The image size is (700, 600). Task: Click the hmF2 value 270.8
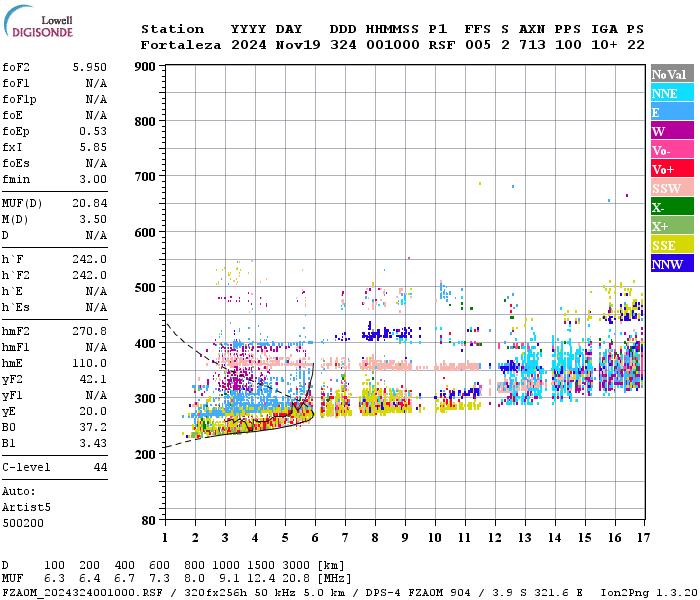pos(90,331)
